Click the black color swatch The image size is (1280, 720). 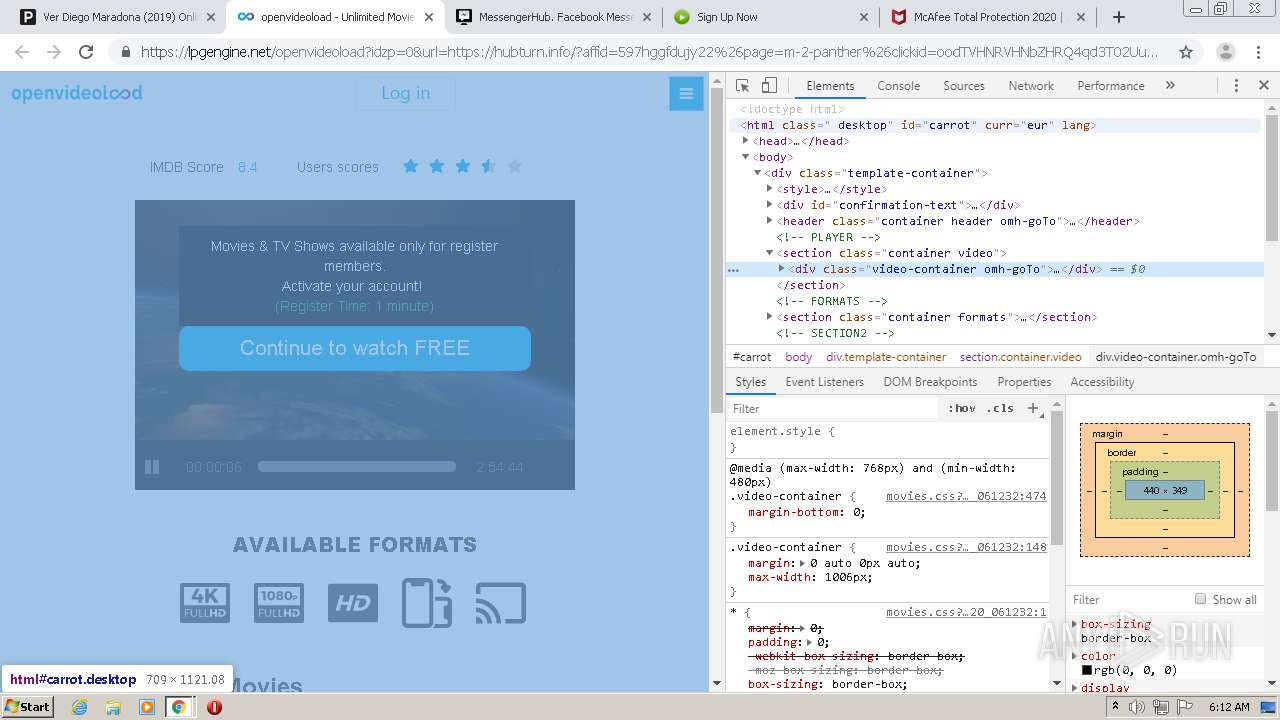(x=1087, y=670)
